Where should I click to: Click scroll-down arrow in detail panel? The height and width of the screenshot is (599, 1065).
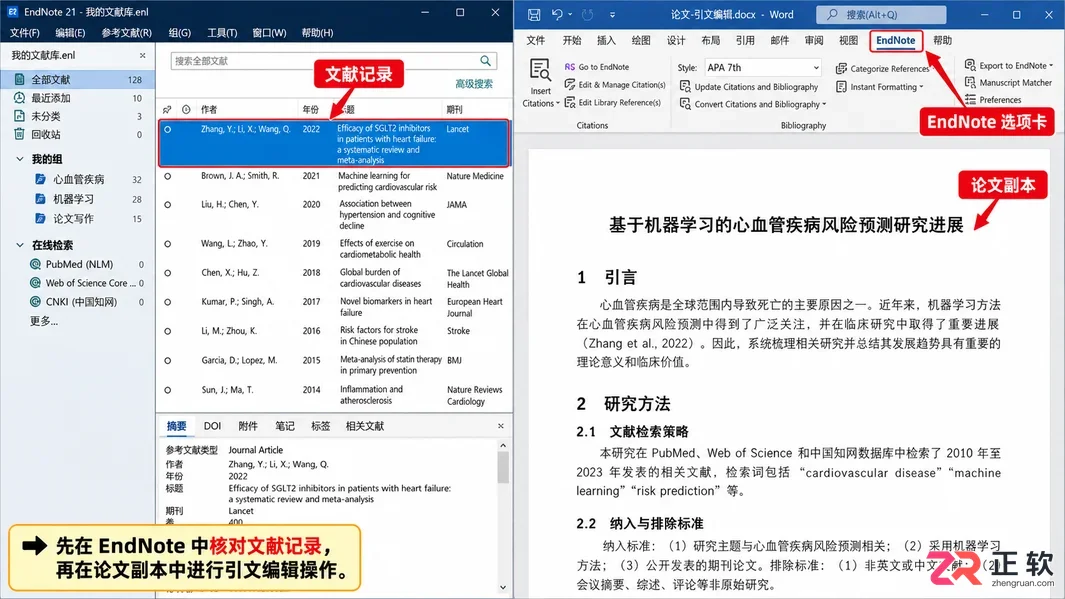[503, 587]
